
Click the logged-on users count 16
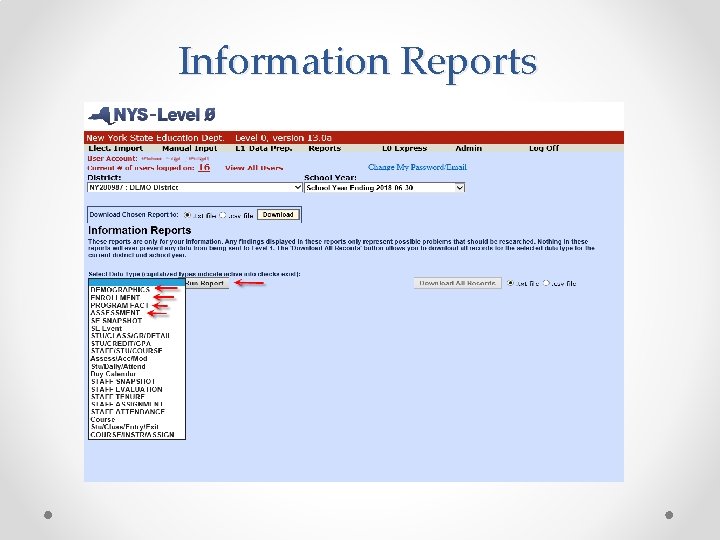204,167
